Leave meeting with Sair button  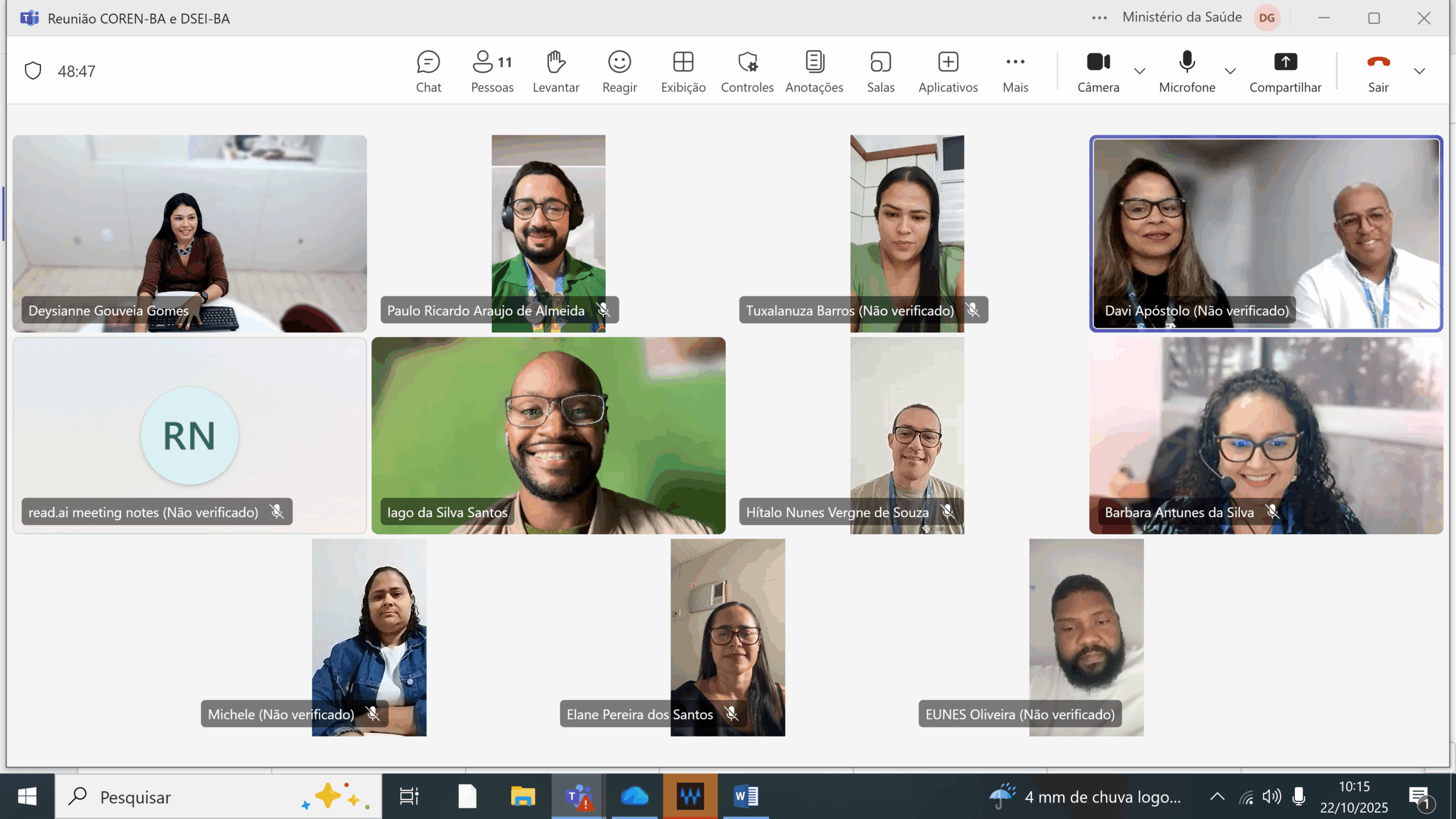(1378, 71)
